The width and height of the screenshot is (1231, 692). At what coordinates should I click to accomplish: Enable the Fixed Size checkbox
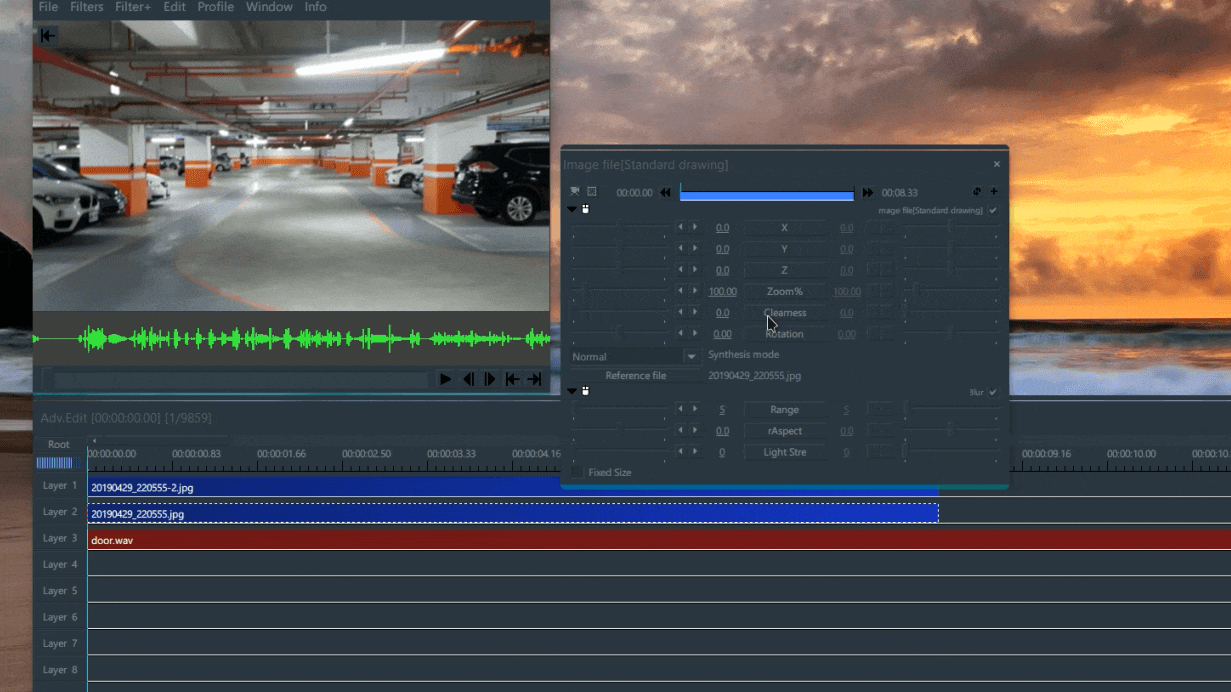578,472
